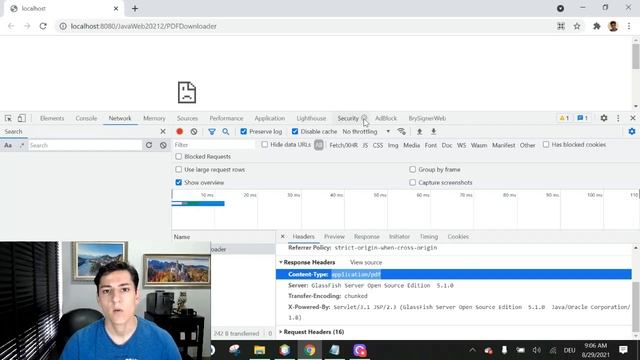Viewport: 640px width, 360px height.
Task: Open the Chrome profile avatar
Action: [613, 26]
